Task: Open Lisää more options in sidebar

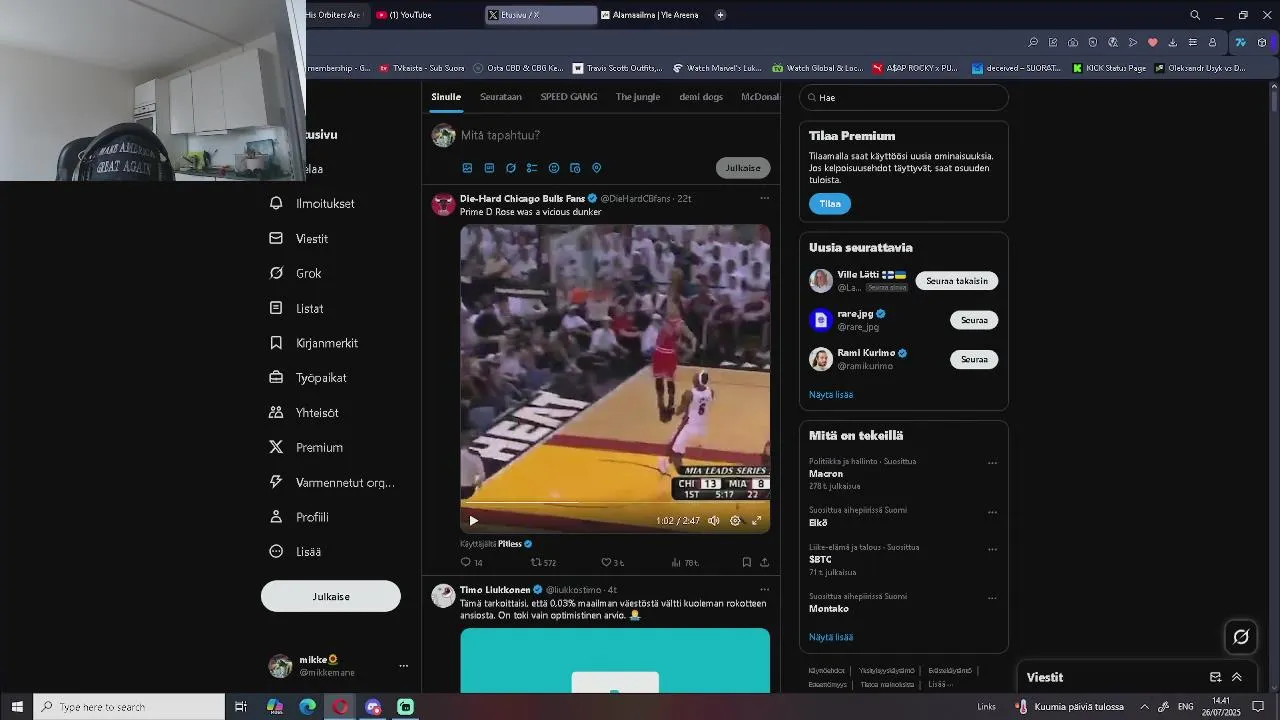Action: point(296,552)
